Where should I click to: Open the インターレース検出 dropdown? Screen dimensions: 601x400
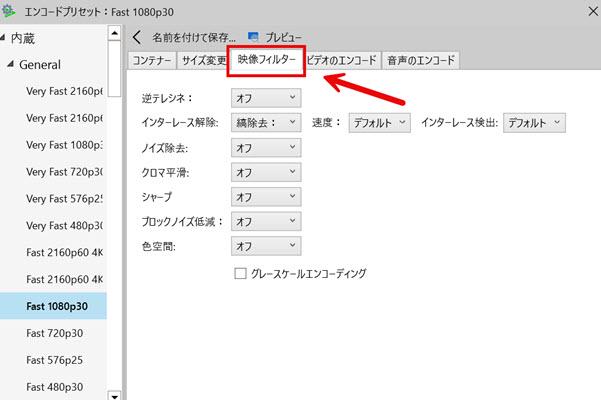pyautogui.click(x=533, y=122)
